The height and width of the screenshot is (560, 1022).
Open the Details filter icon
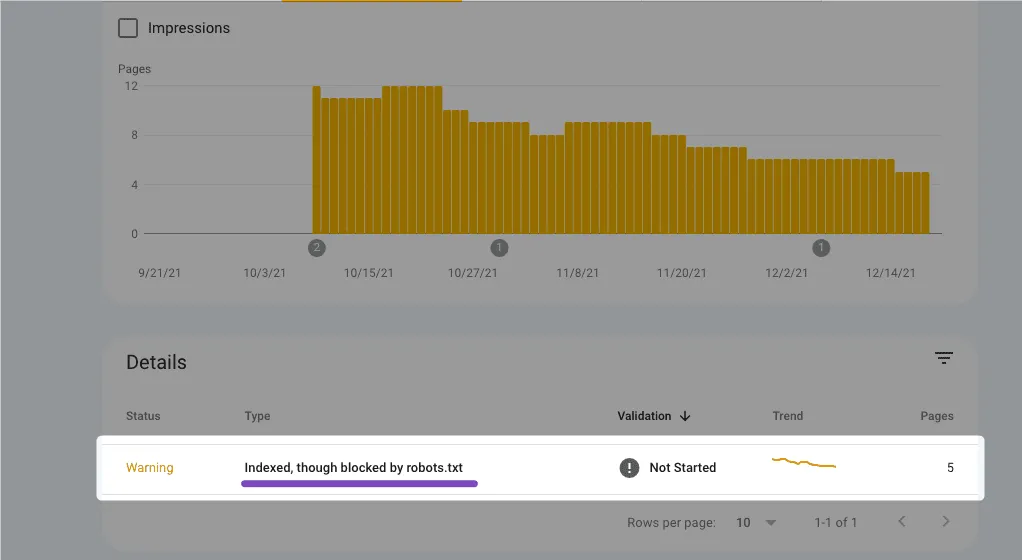tap(944, 357)
